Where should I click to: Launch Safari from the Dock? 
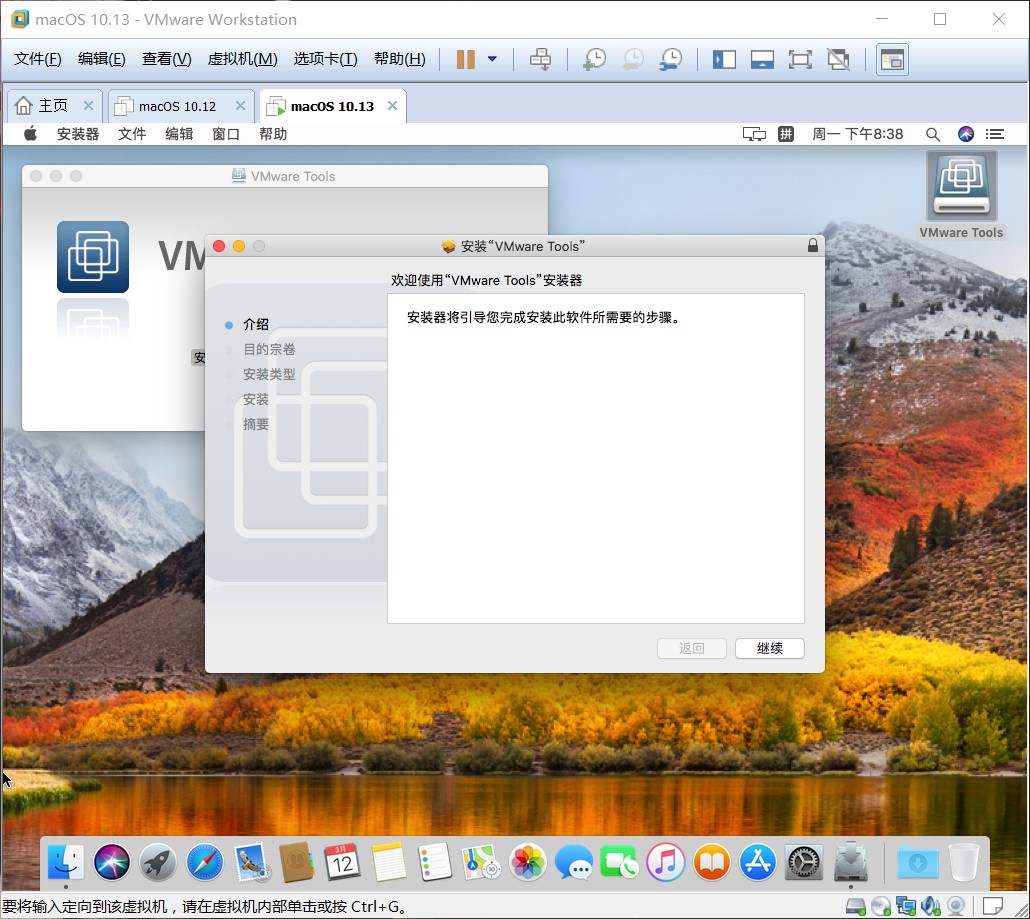coord(204,861)
